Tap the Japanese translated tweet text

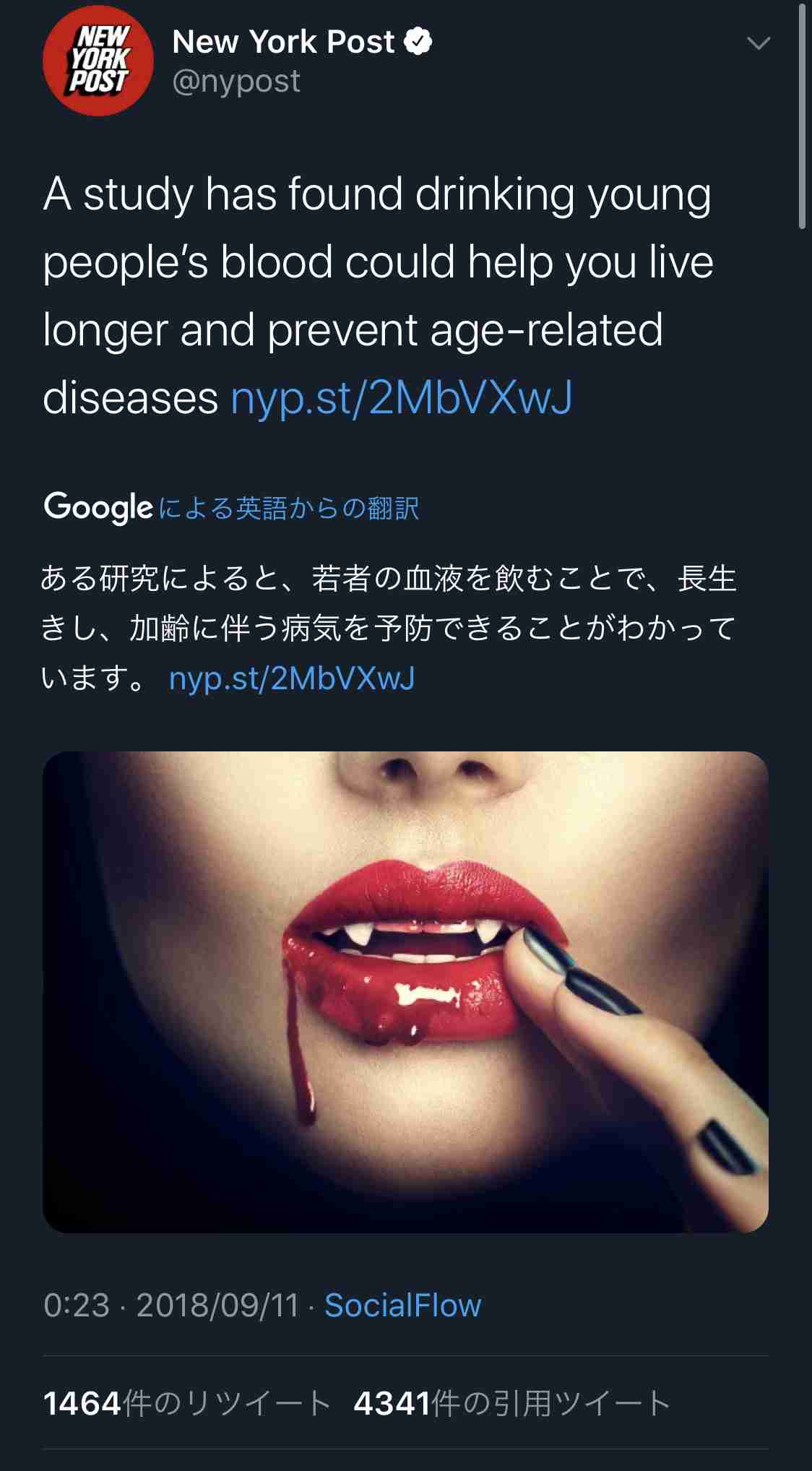pos(389,628)
